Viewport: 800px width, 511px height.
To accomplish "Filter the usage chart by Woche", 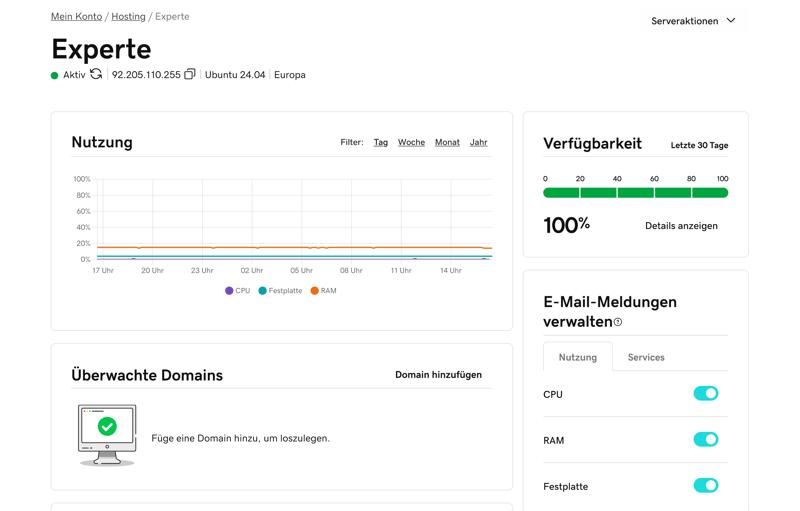I will [x=411, y=143].
